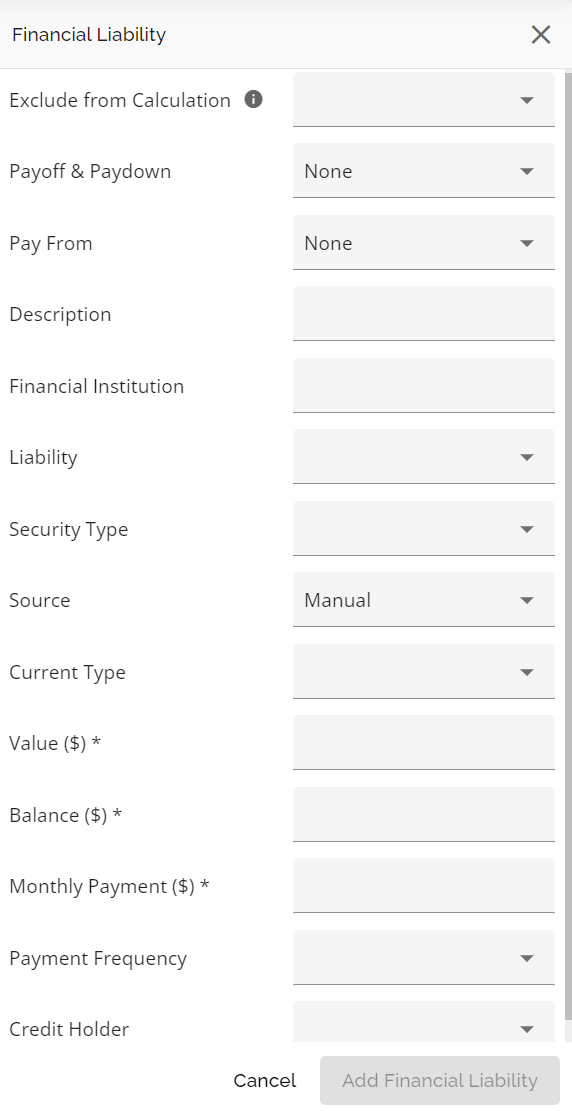
Task: Expand the Payoff & Paydown dropdown
Action: pyautogui.click(x=423, y=171)
